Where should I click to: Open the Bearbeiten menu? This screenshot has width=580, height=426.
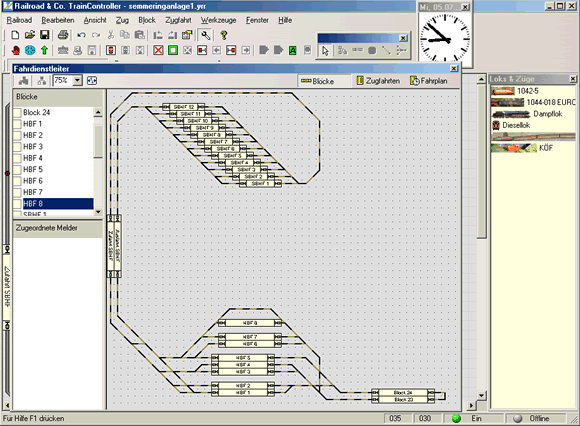click(x=58, y=20)
